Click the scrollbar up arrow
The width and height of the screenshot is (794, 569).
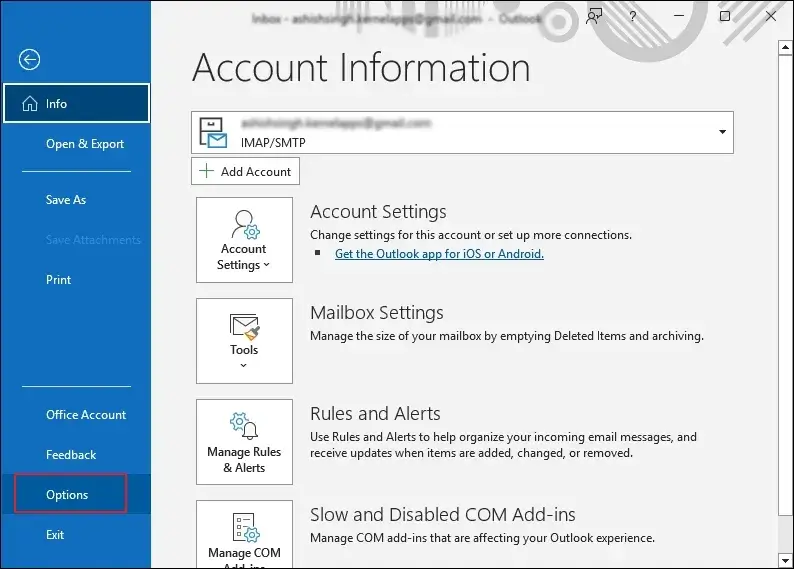coord(785,48)
